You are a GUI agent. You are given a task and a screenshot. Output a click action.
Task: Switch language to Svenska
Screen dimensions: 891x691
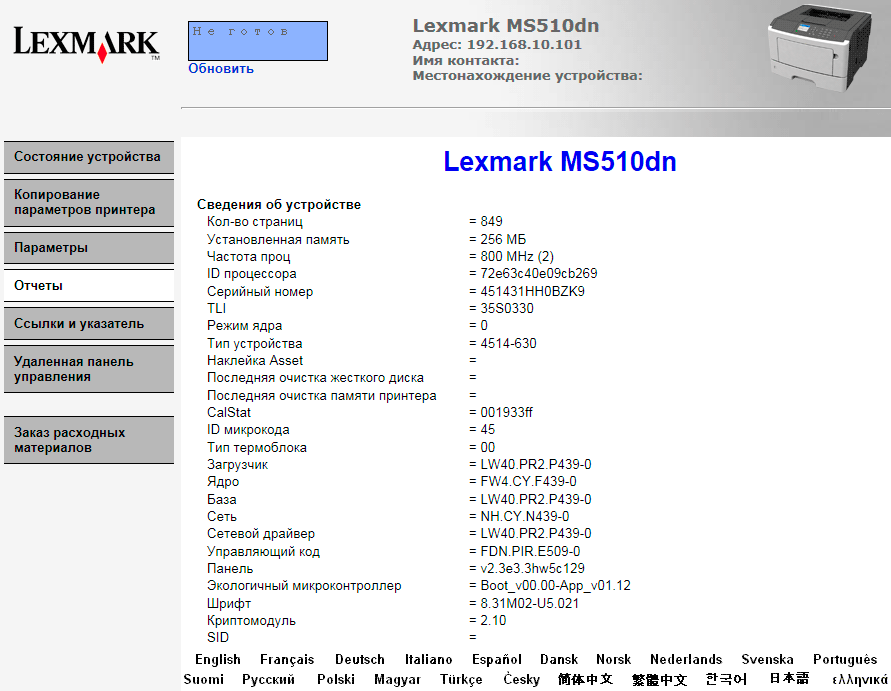click(x=767, y=660)
